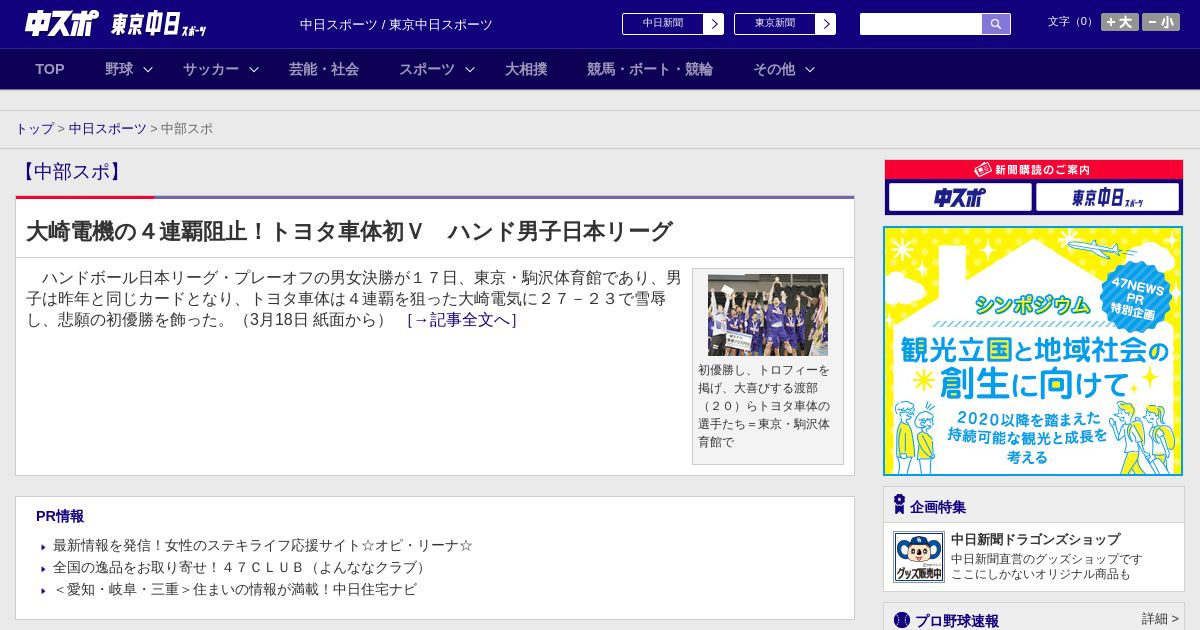Open the 記事全文へ link
This screenshot has height=630, width=1200.
(462, 320)
